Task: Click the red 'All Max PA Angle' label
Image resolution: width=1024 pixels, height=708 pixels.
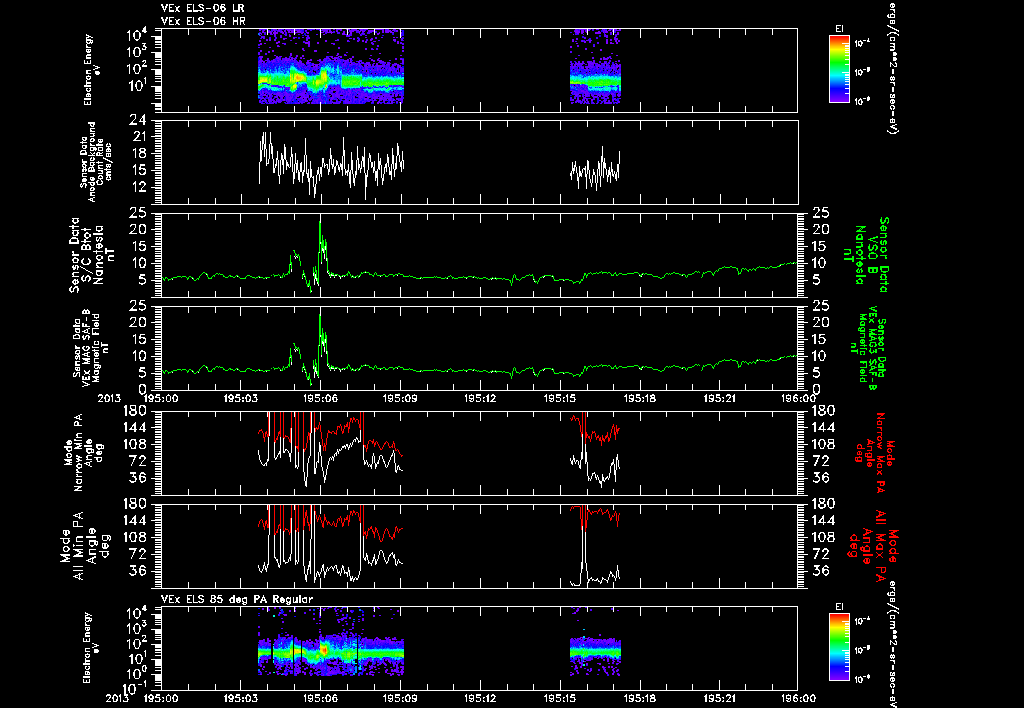Action: click(874, 546)
